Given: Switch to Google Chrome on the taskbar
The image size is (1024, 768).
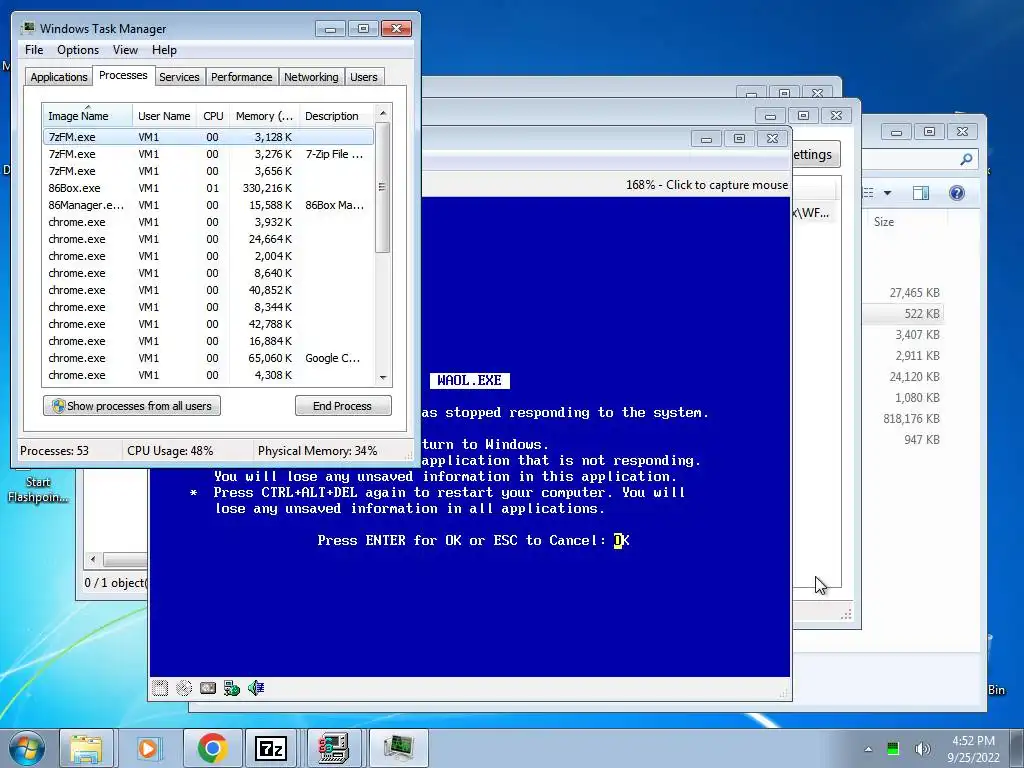Looking at the screenshot, I should pos(212,748).
